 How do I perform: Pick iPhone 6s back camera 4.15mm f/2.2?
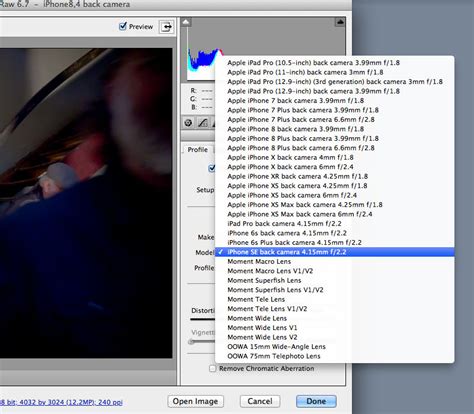click(x=335, y=233)
